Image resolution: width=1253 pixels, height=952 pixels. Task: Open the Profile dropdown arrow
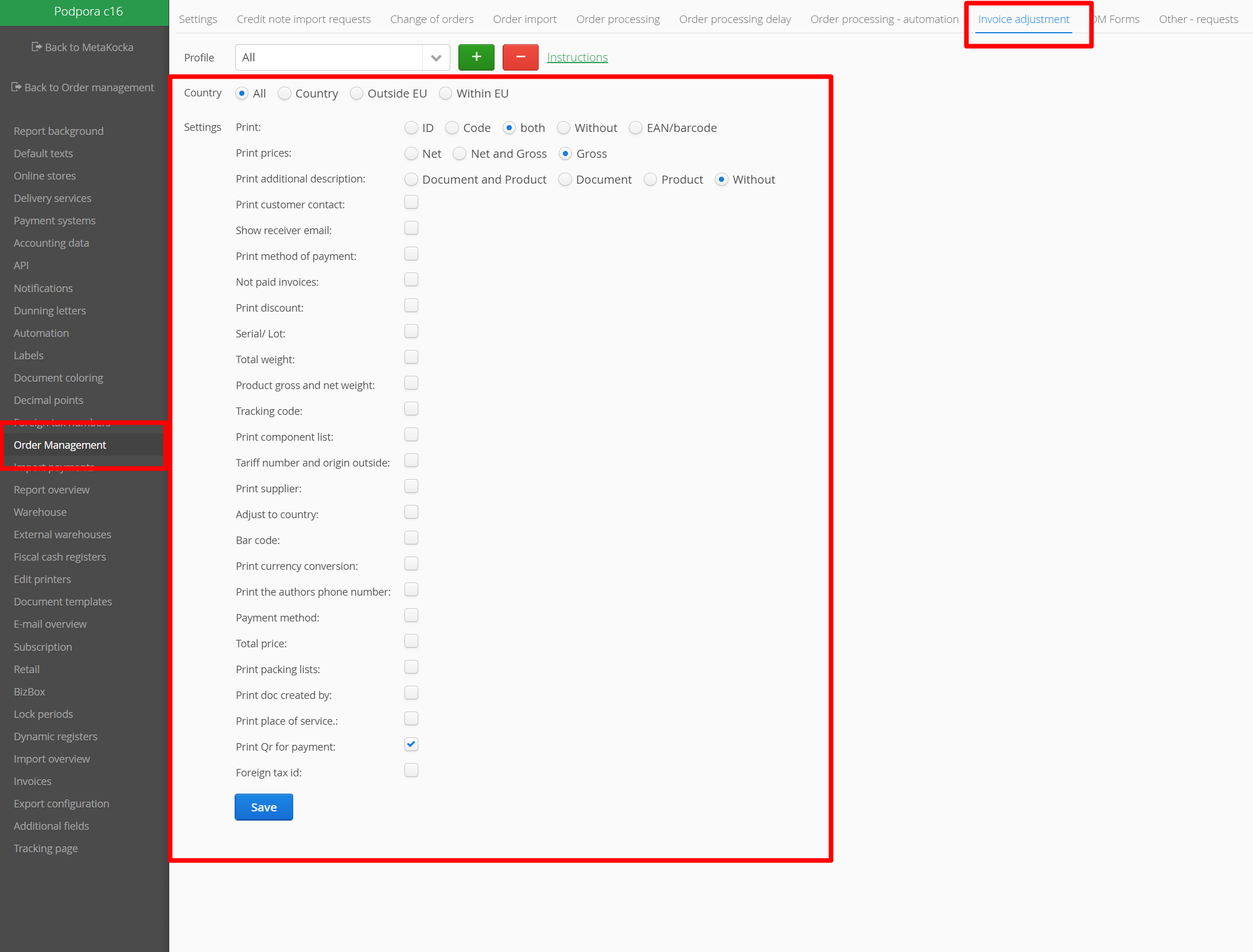(x=435, y=57)
